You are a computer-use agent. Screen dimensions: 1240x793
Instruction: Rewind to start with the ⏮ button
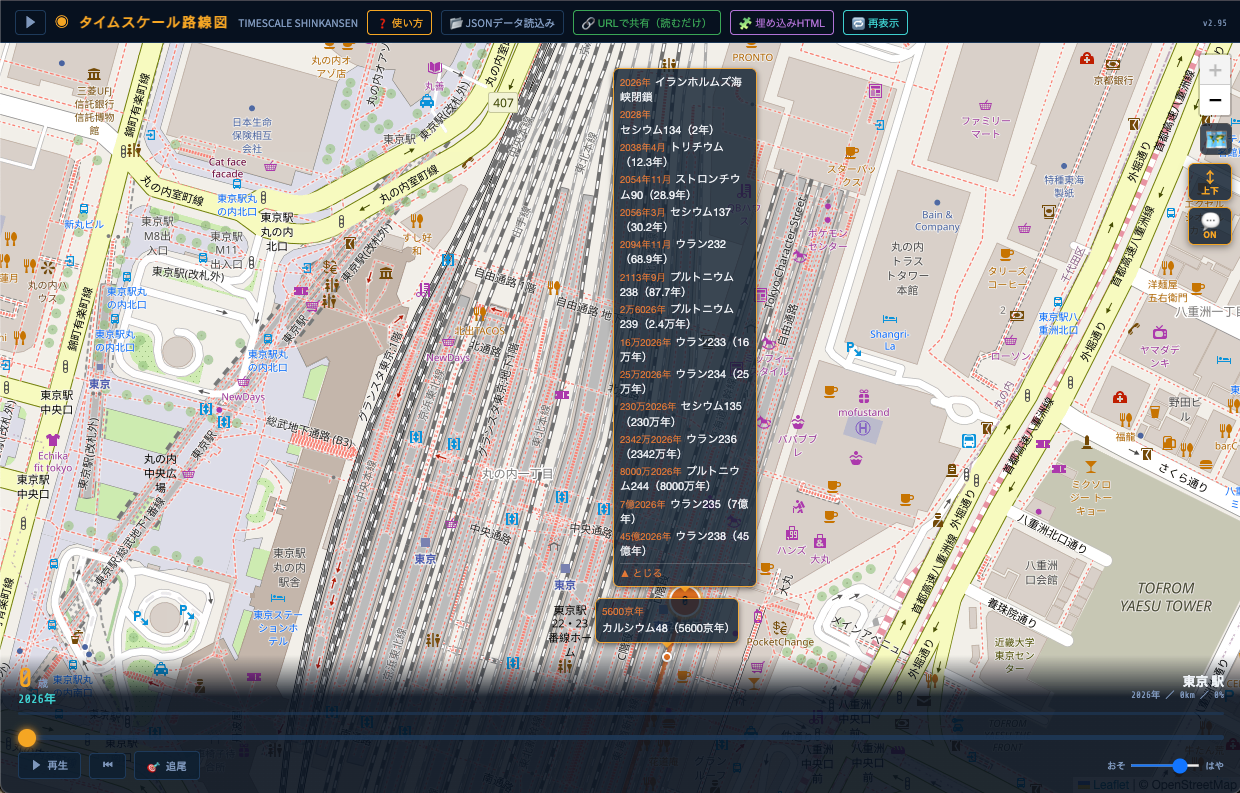(x=107, y=766)
